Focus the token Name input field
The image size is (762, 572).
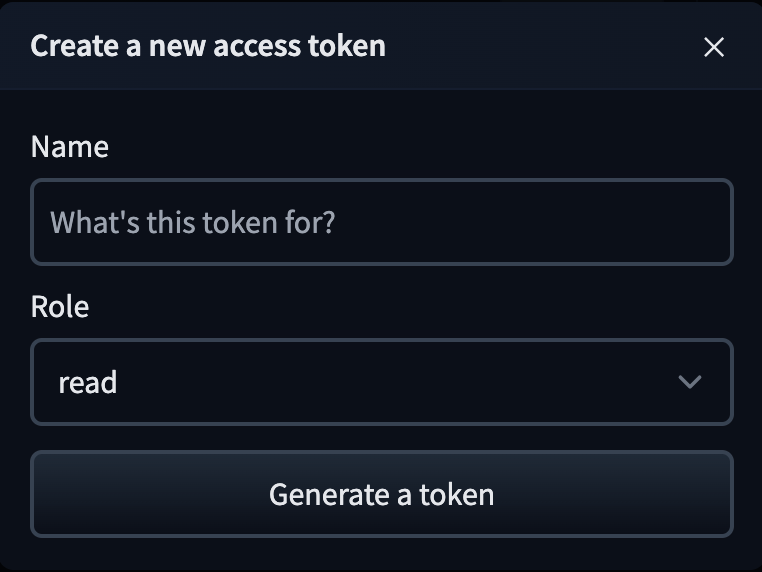point(381,222)
